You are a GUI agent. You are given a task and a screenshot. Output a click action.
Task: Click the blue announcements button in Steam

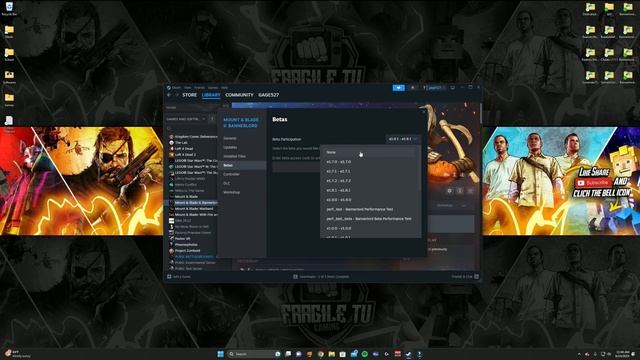coord(399,88)
